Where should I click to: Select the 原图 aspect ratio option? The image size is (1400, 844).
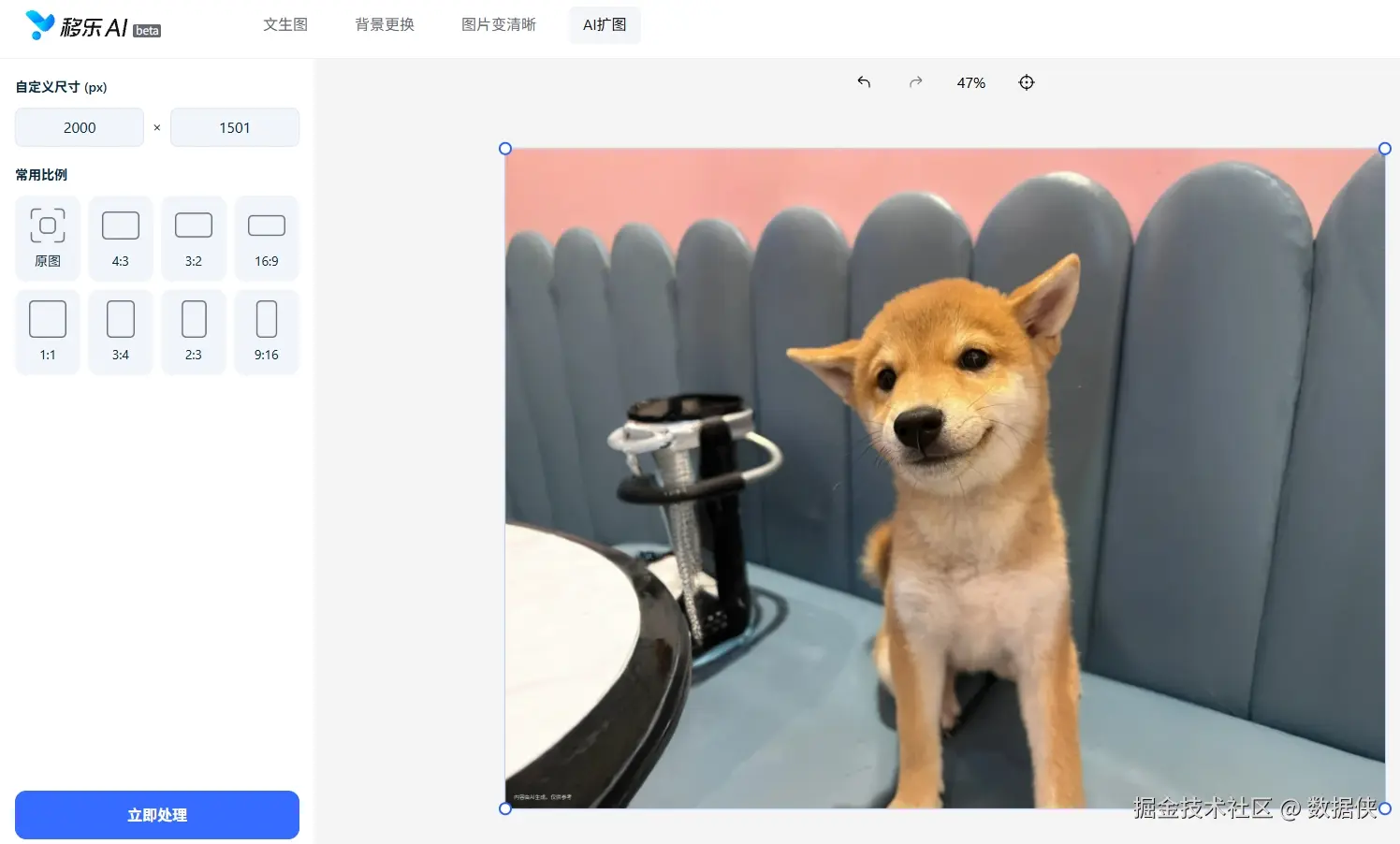(48, 238)
